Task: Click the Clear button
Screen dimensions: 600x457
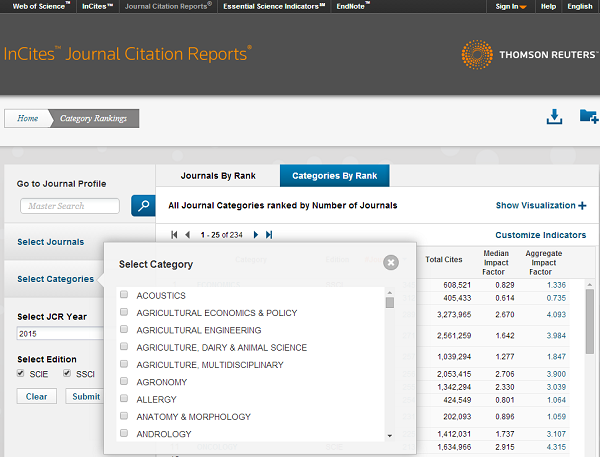Action: [x=36, y=396]
